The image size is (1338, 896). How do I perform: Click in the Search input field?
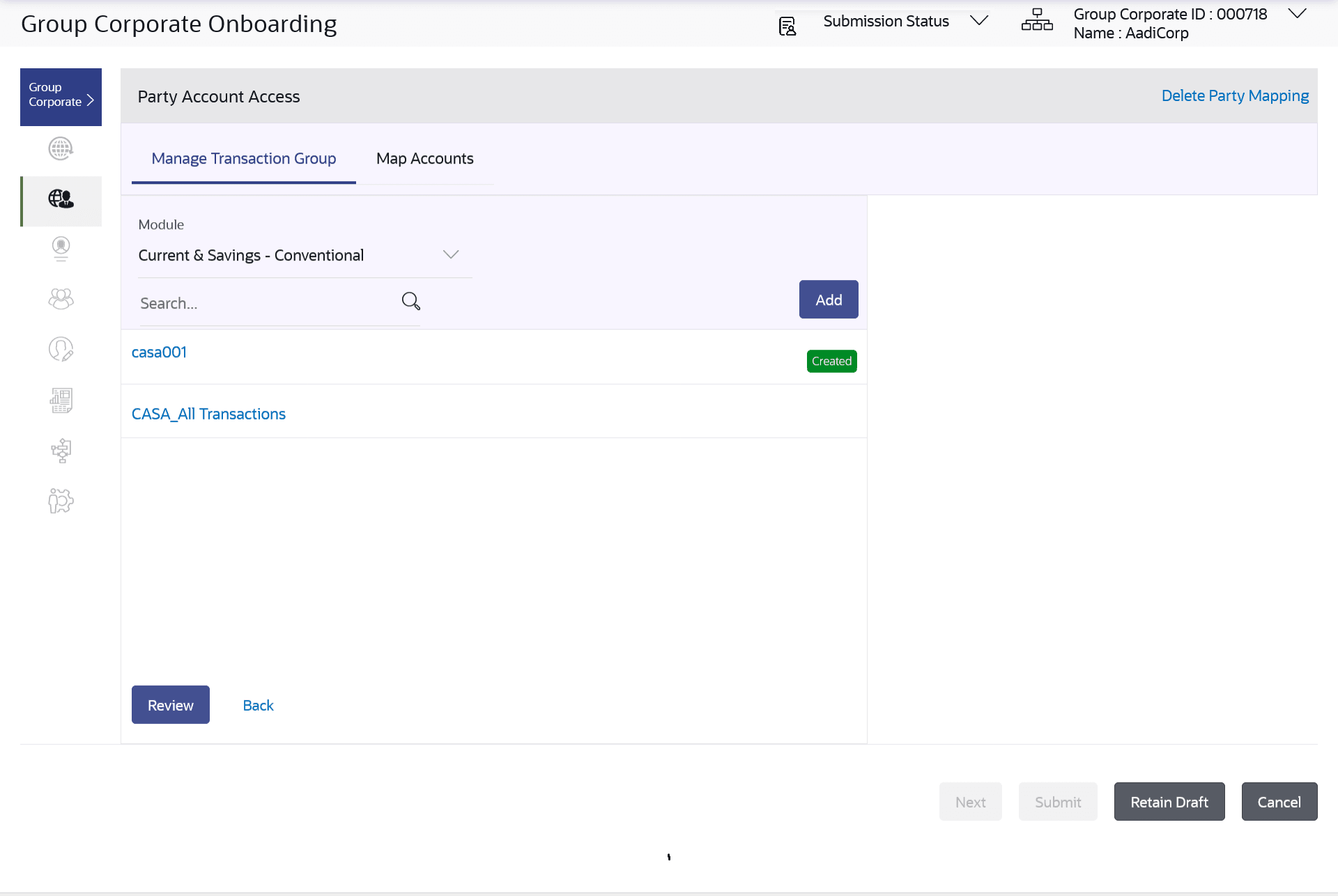(x=265, y=303)
